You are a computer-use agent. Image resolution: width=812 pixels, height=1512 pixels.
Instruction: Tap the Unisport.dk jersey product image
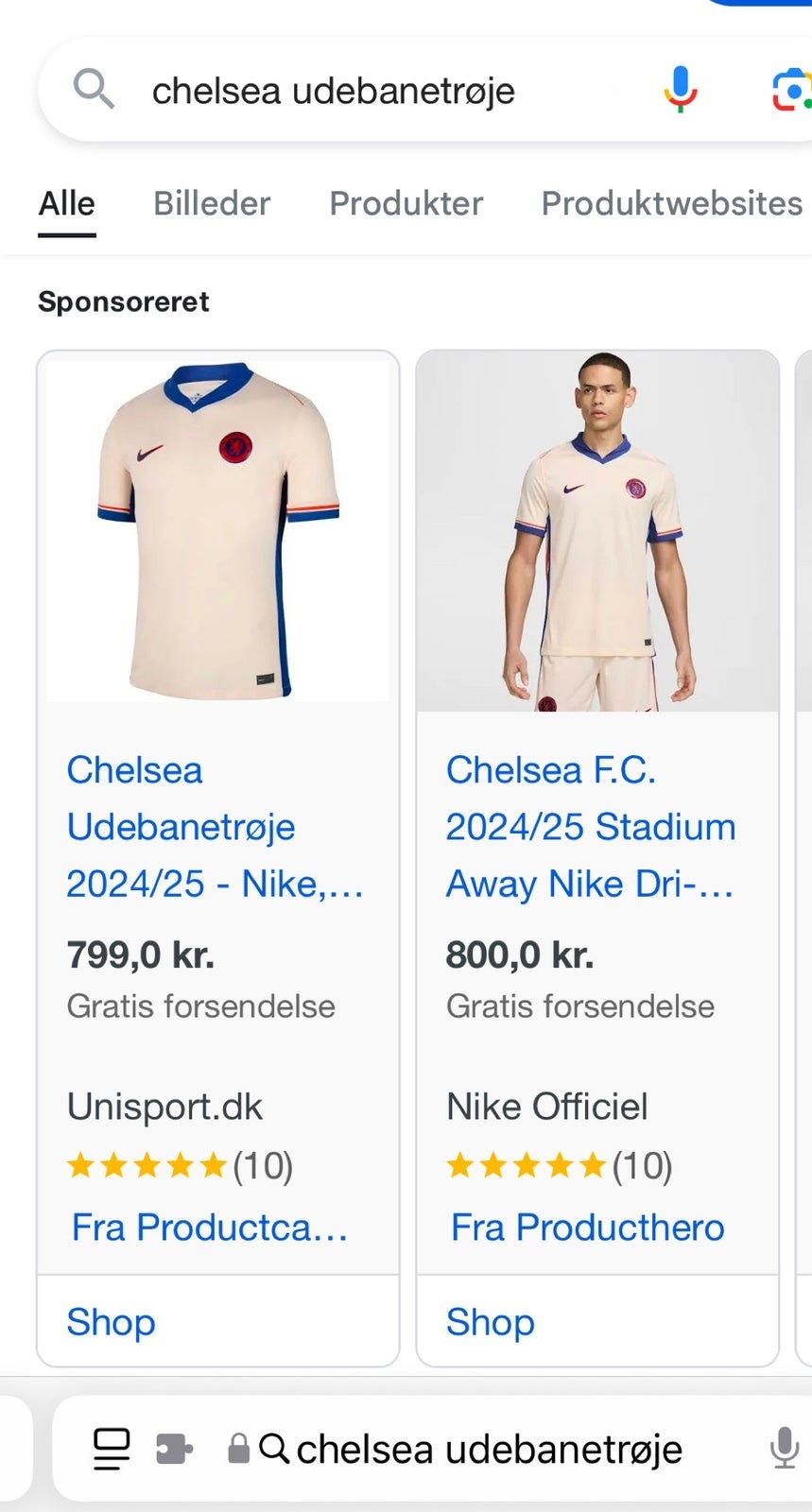coord(217,531)
